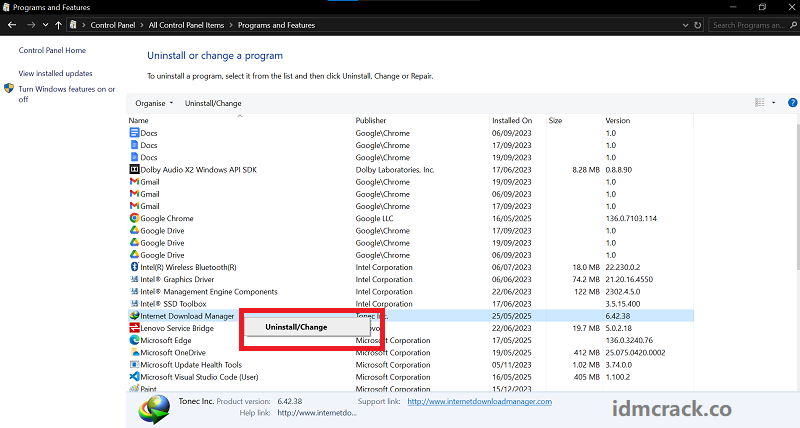
Task: Click the Intel Management Engine Components icon
Action: (134, 291)
